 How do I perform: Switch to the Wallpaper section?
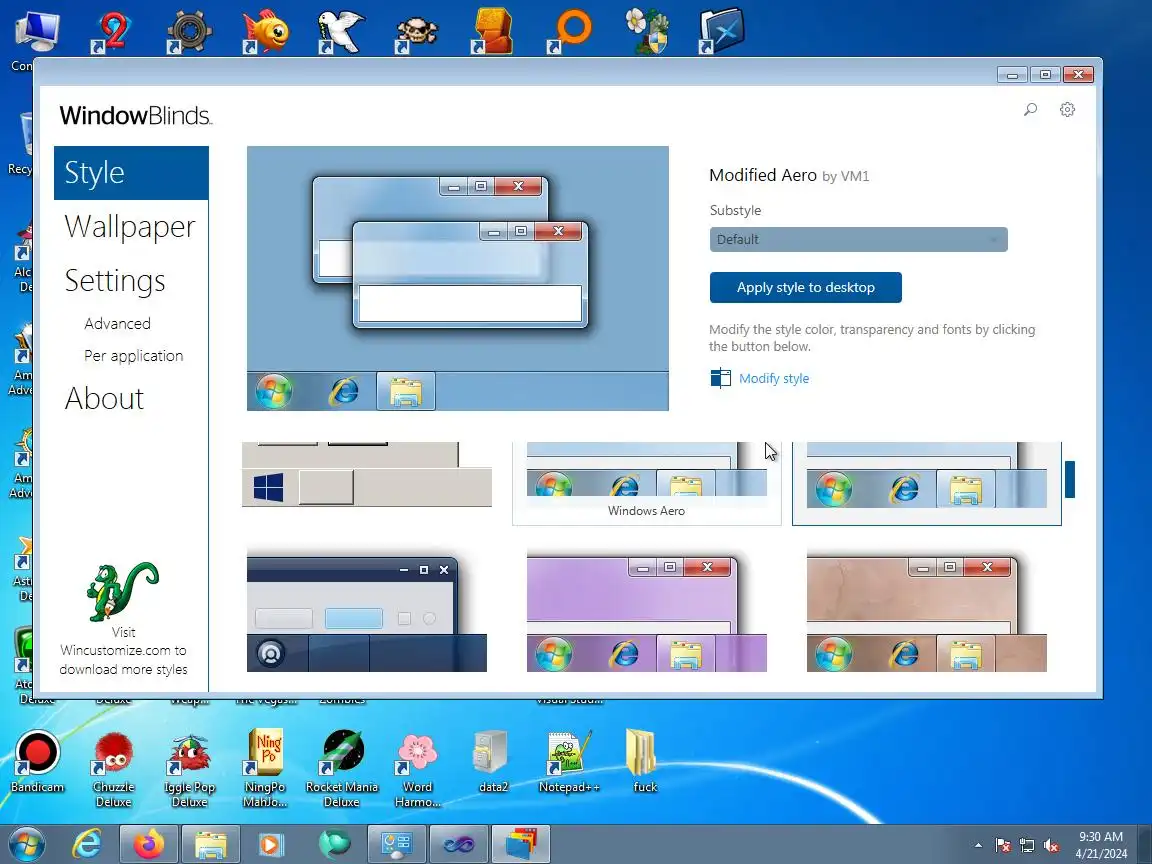point(130,227)
